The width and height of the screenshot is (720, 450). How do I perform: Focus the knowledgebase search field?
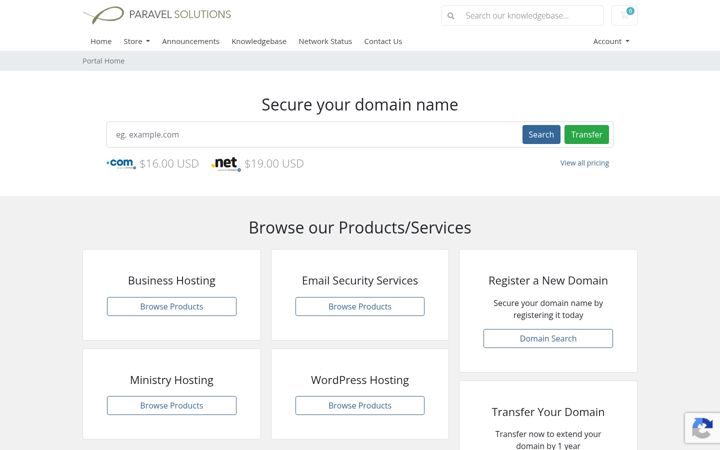532,16
